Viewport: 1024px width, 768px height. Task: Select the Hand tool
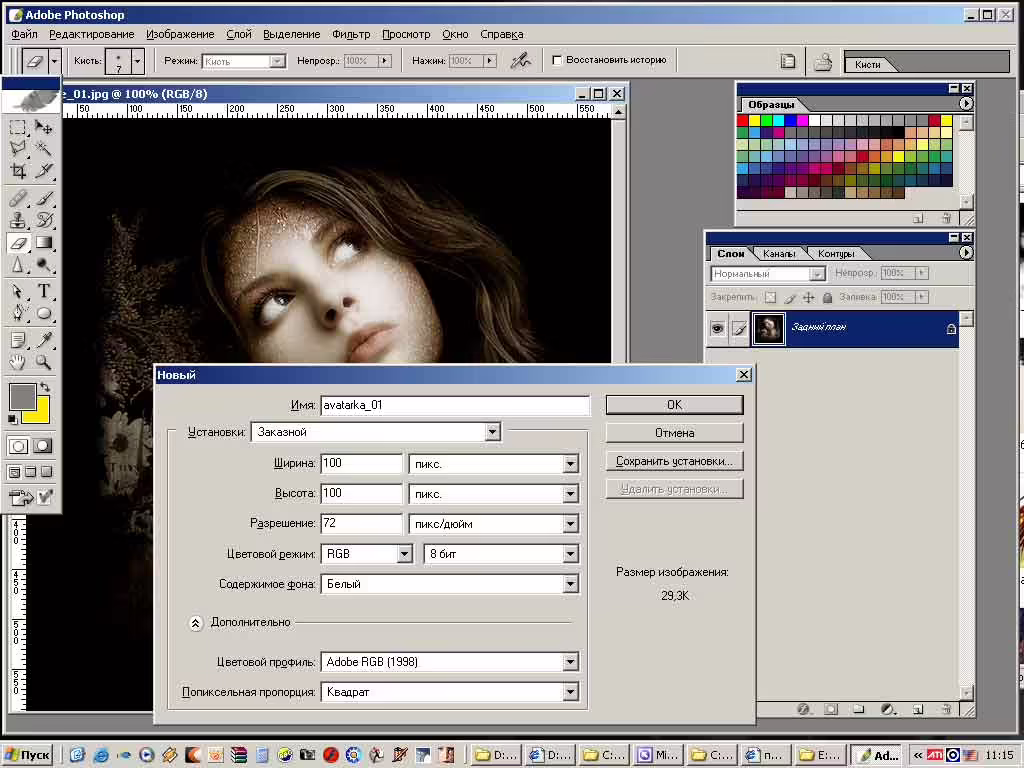(18, 362)
